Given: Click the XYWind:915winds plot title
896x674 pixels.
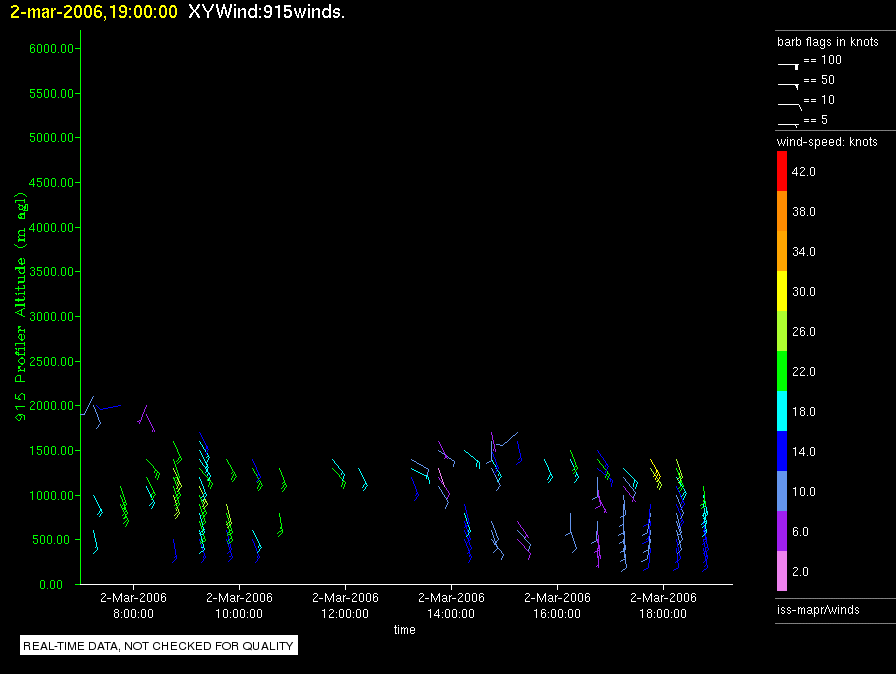Looking at the screenshot, I should click(x=266, y=12).
